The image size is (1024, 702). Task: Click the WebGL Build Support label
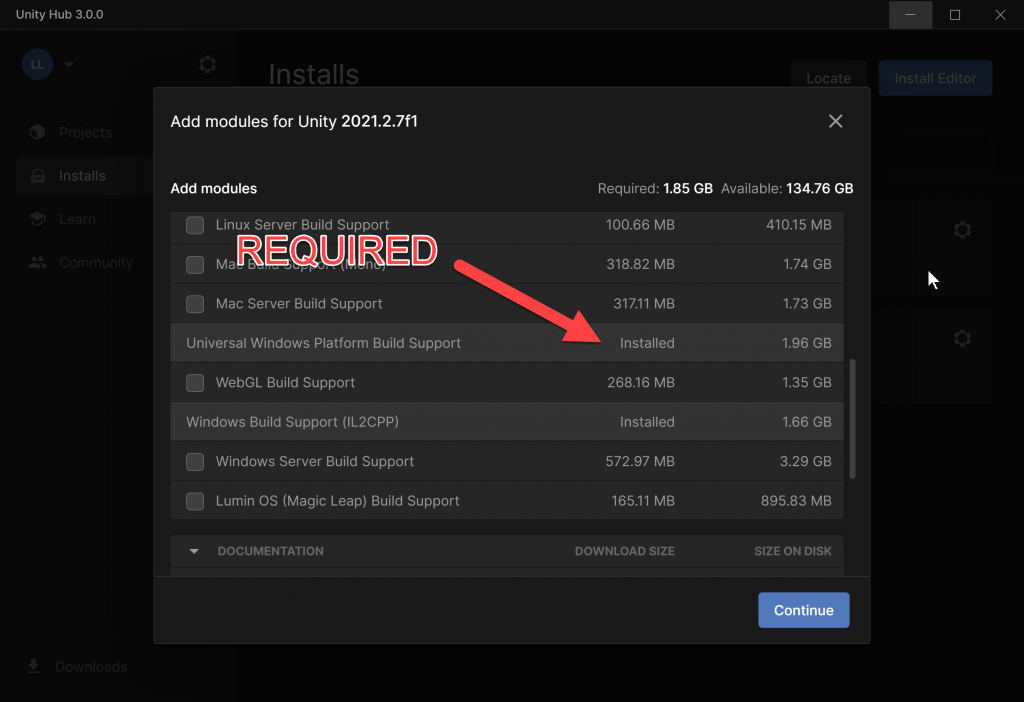pos(285,383)
